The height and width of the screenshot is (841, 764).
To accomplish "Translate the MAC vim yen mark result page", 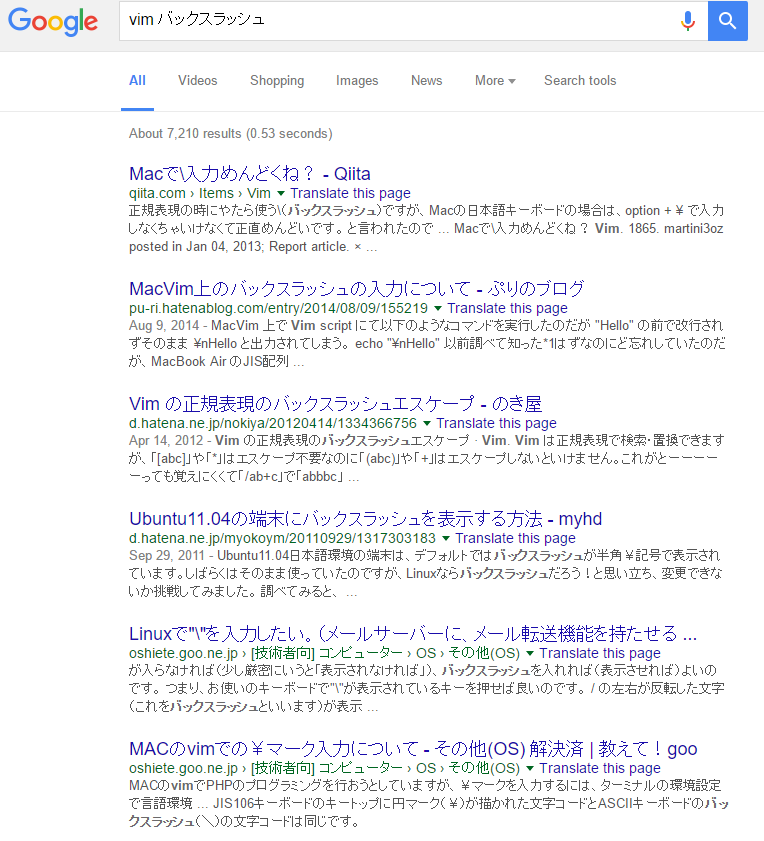I will pyautogui.click(x=600, y=768).
